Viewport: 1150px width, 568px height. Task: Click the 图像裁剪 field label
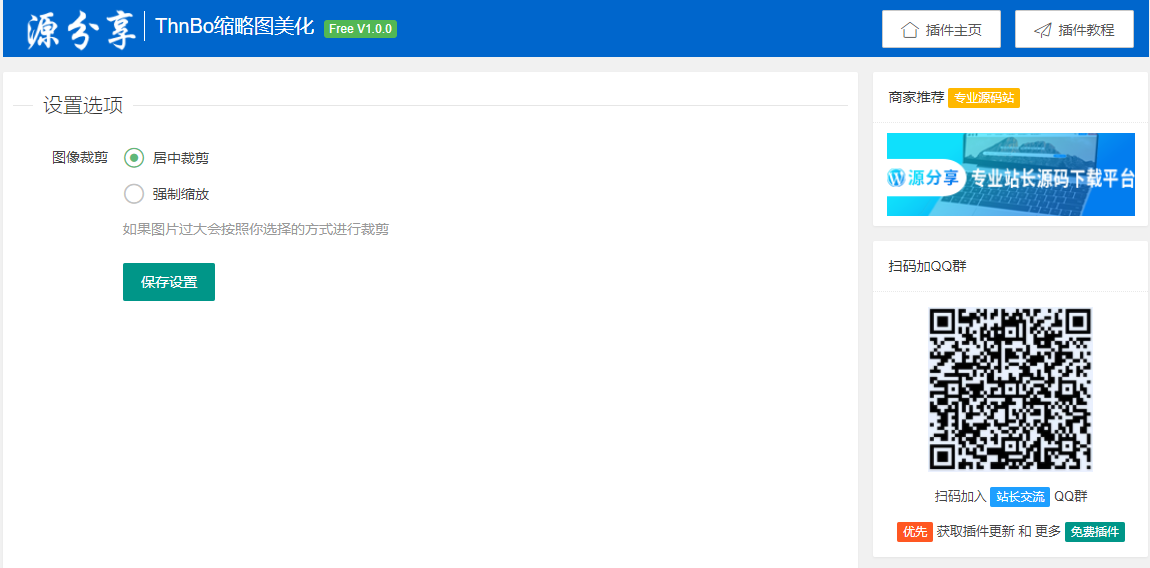80,157
